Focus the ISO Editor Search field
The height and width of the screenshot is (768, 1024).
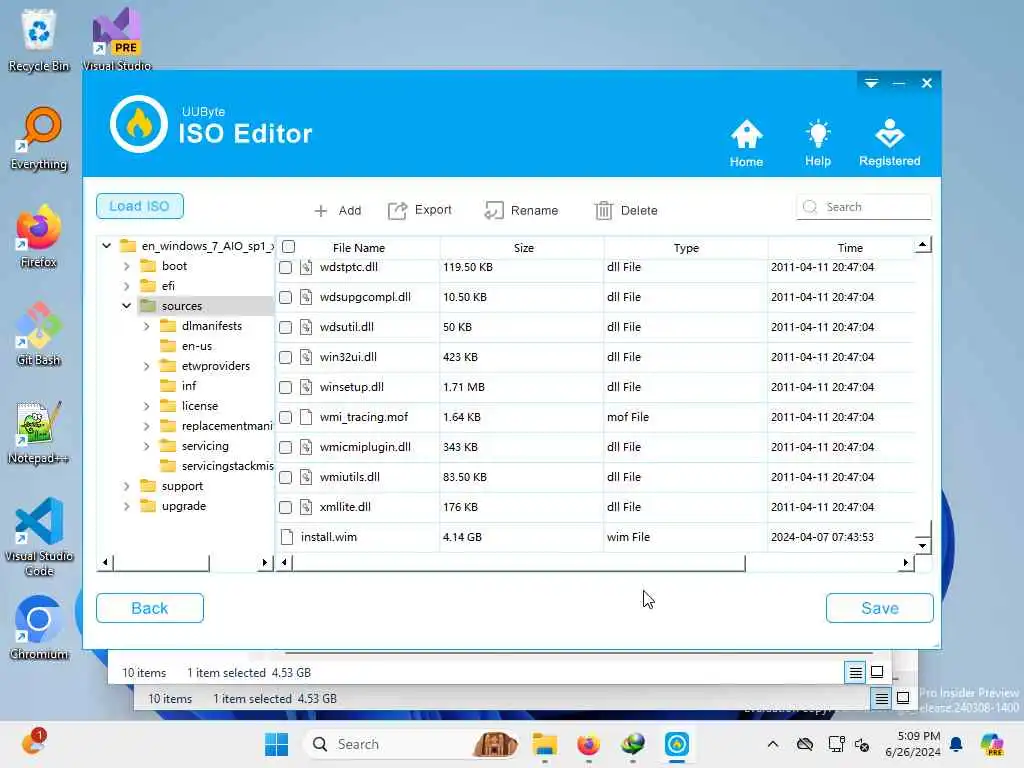pos(863,207)
